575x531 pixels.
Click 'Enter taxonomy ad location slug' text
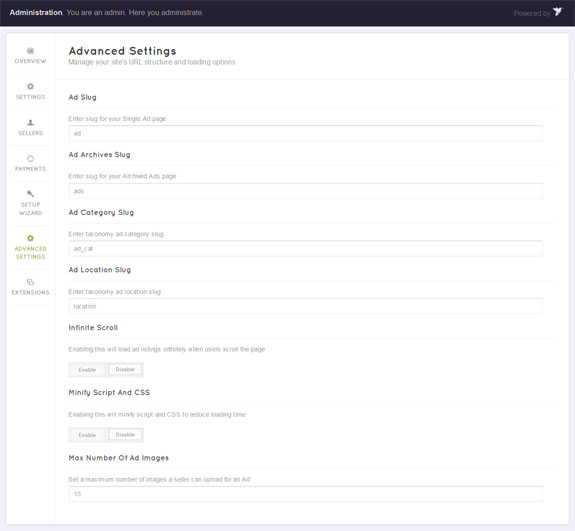(x=114, y=292)
